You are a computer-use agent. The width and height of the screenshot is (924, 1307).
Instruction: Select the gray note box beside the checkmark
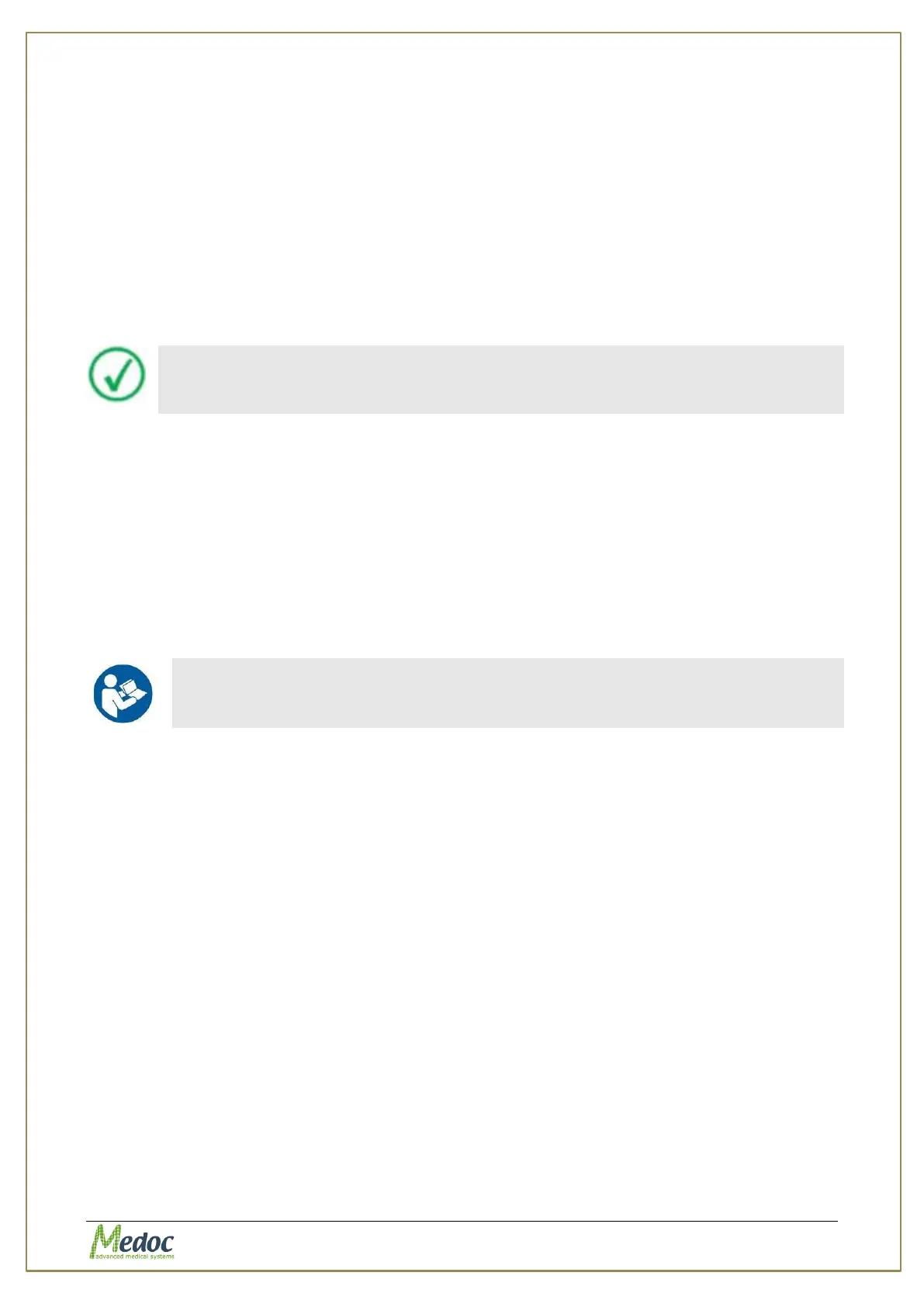click(x=500, y=380)
